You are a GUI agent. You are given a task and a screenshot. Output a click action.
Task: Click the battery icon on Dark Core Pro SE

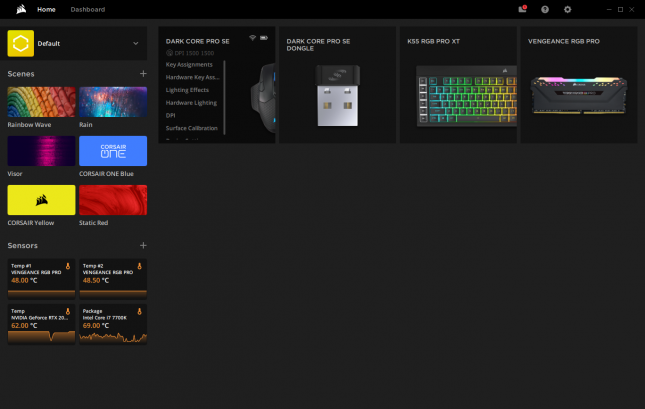coord(264,38)
